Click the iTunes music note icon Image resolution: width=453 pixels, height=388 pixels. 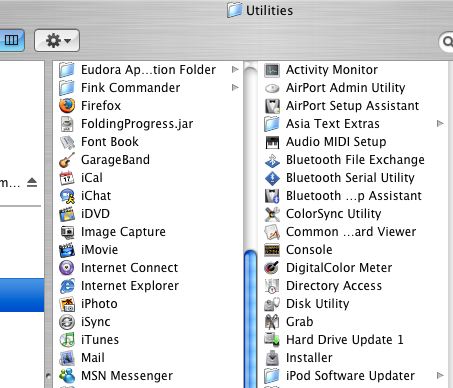click(67, 340)
